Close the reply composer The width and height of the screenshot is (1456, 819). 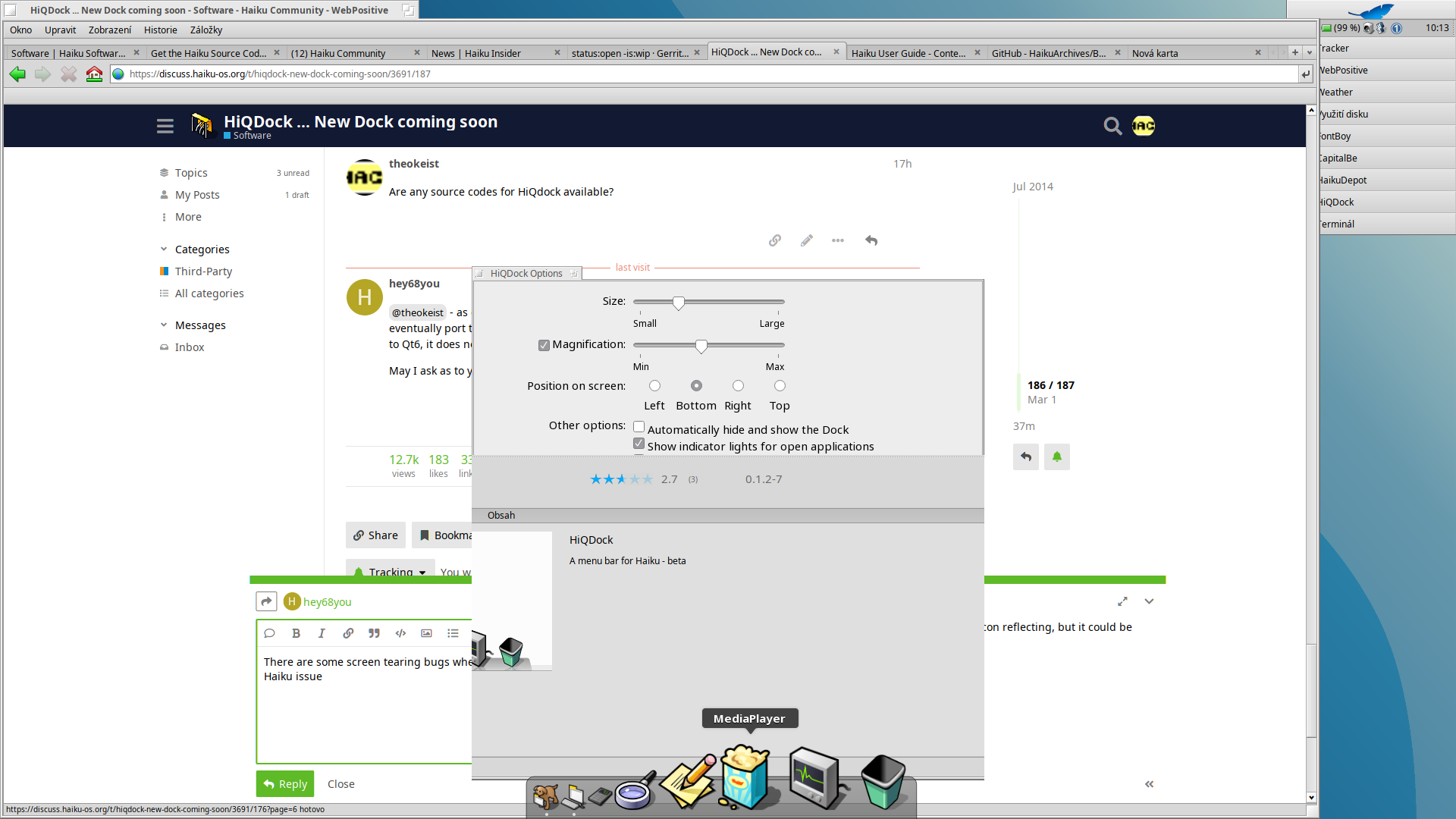[340, 784]
